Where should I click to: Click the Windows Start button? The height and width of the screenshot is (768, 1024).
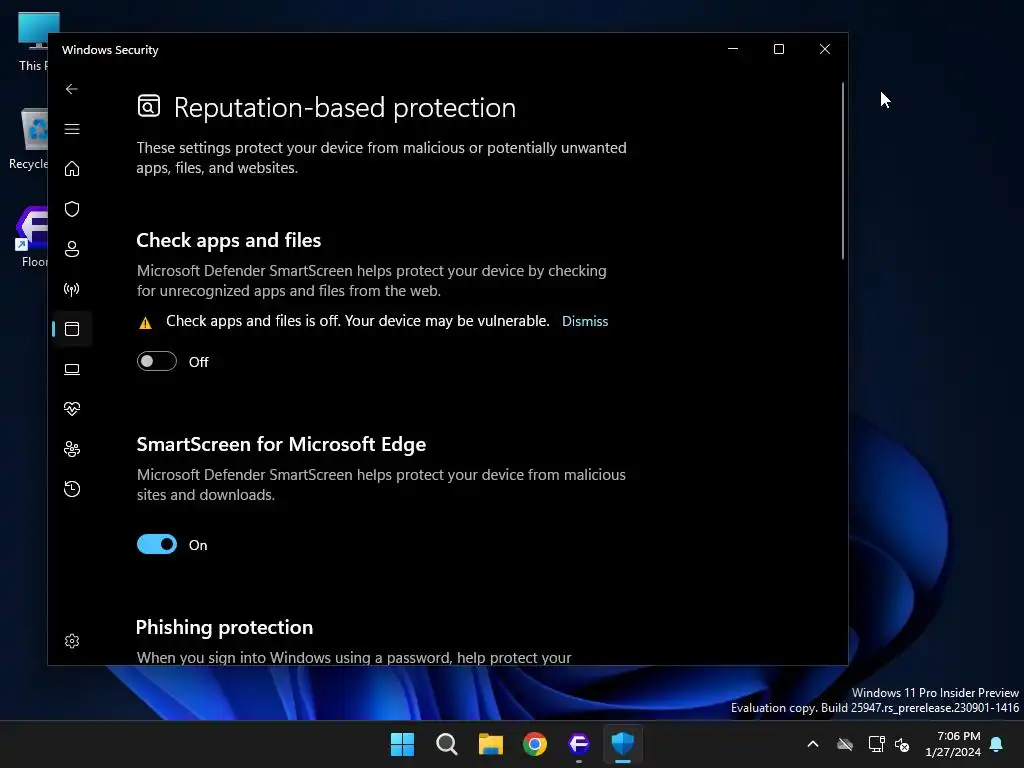click(402, 744)
